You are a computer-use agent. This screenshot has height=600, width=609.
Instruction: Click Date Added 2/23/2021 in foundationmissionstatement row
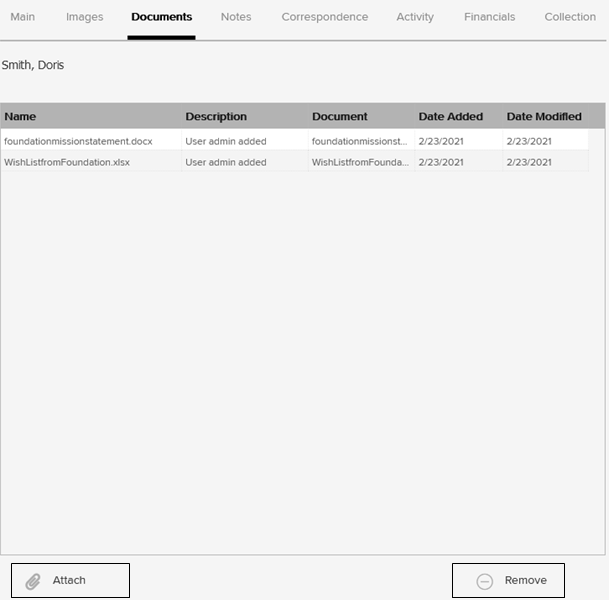tap(459, 141)
